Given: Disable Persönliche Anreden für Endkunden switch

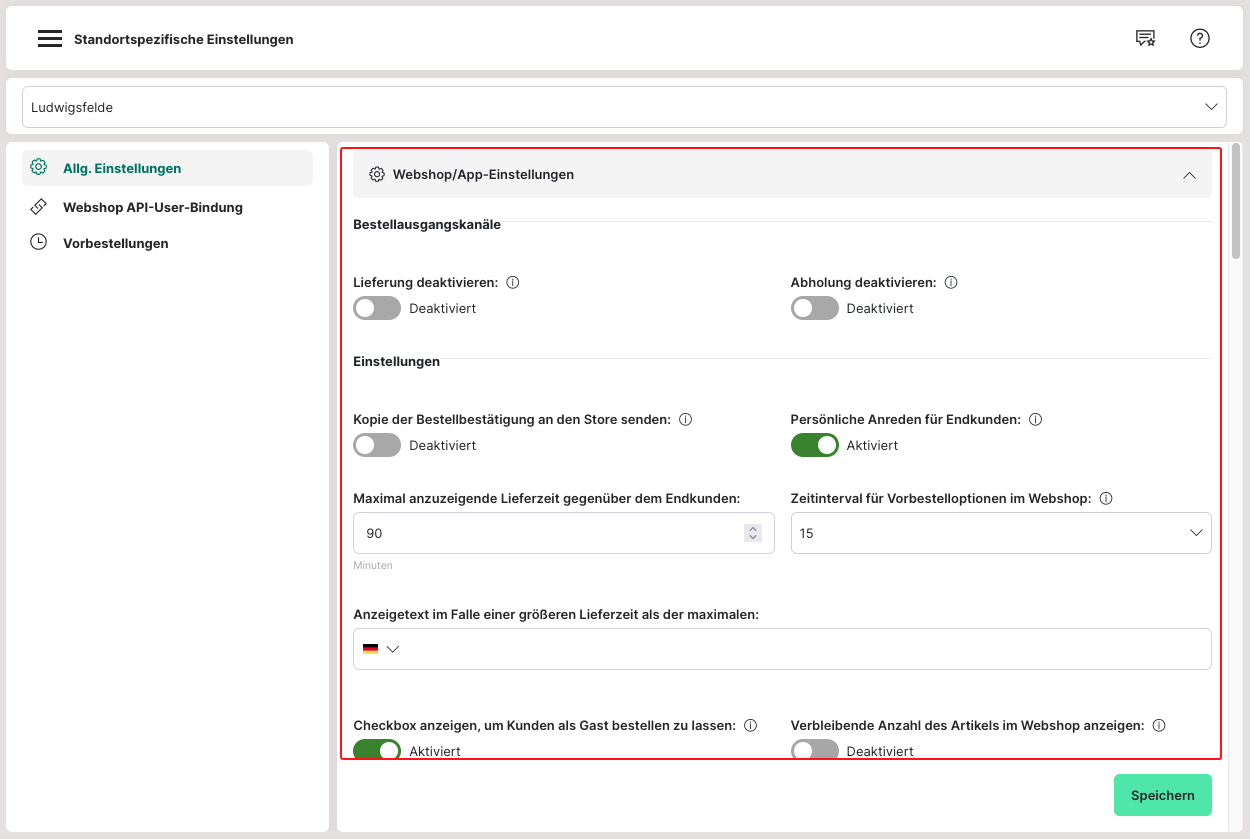Looking at the screenshot, I should pos(814,445).
